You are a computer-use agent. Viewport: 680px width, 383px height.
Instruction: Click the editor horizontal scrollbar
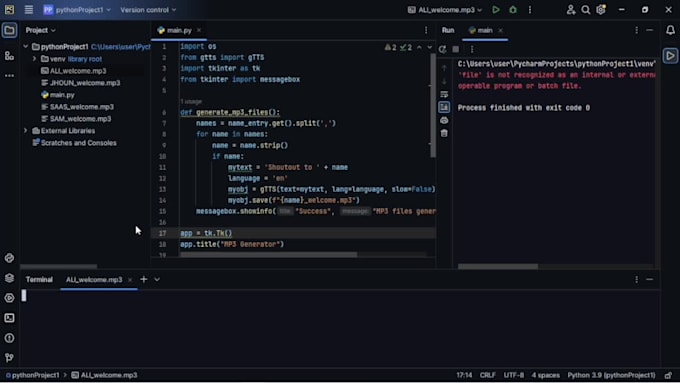pyautogui.click(x=268, y=255)
